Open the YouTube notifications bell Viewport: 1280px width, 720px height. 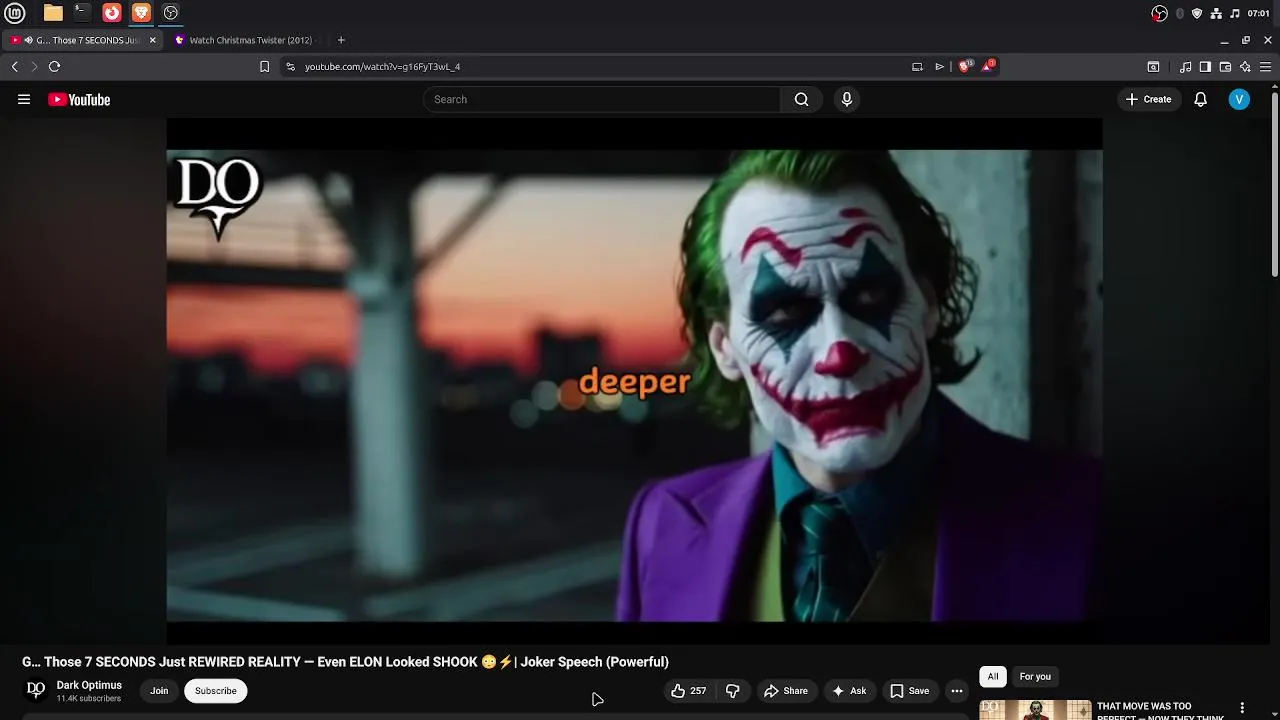pos(1200,99)
